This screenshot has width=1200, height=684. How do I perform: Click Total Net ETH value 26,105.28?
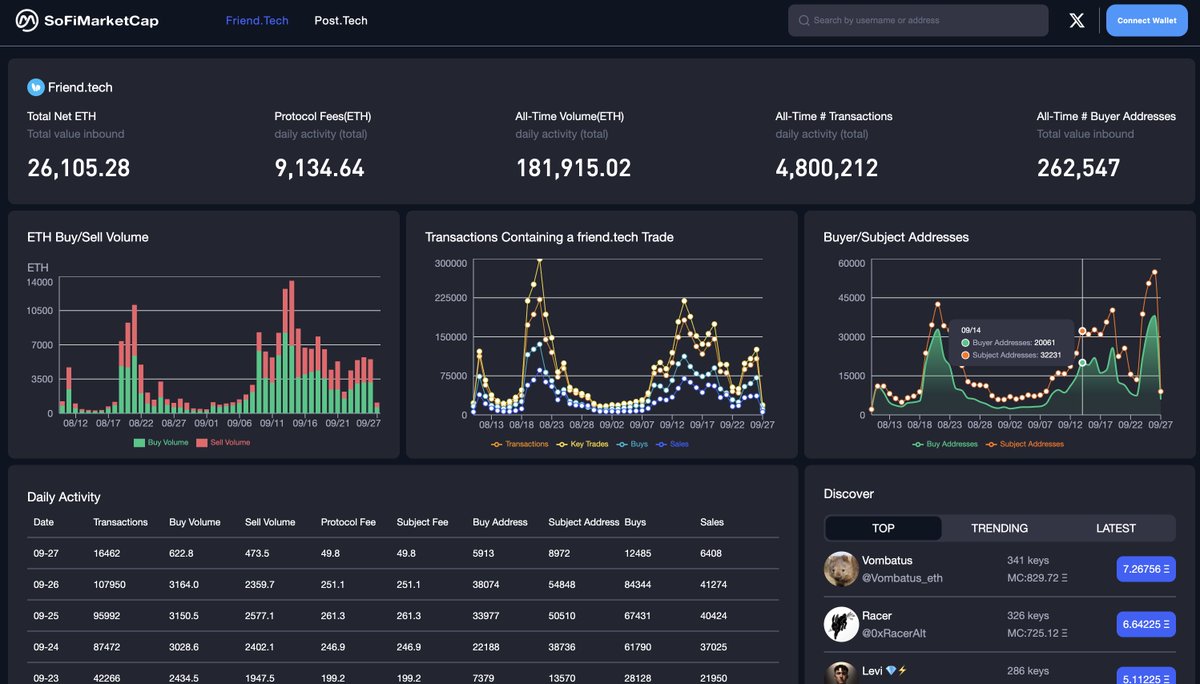click(79, 168)
